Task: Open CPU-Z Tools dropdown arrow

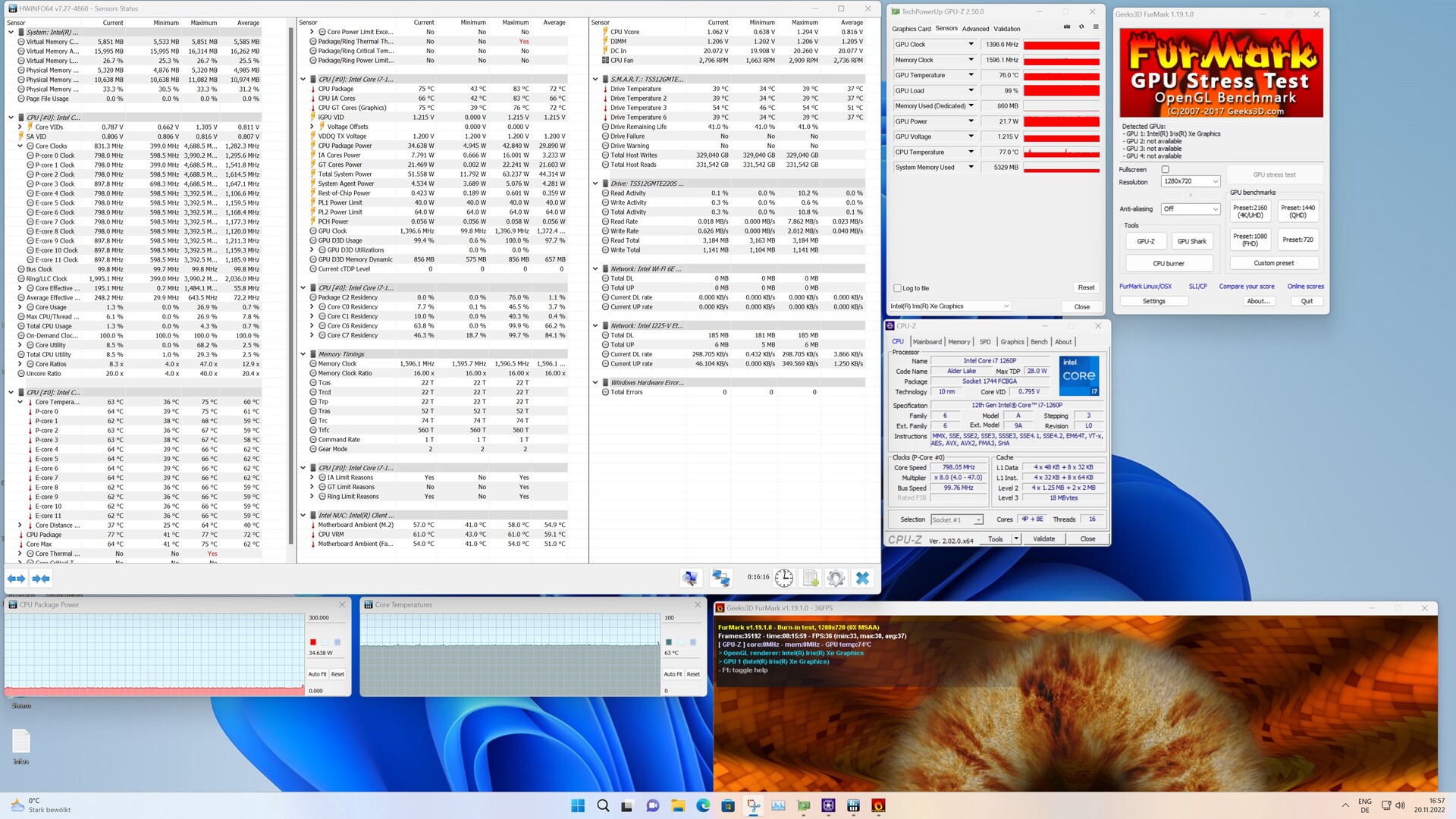Action: pos(1016,539)
